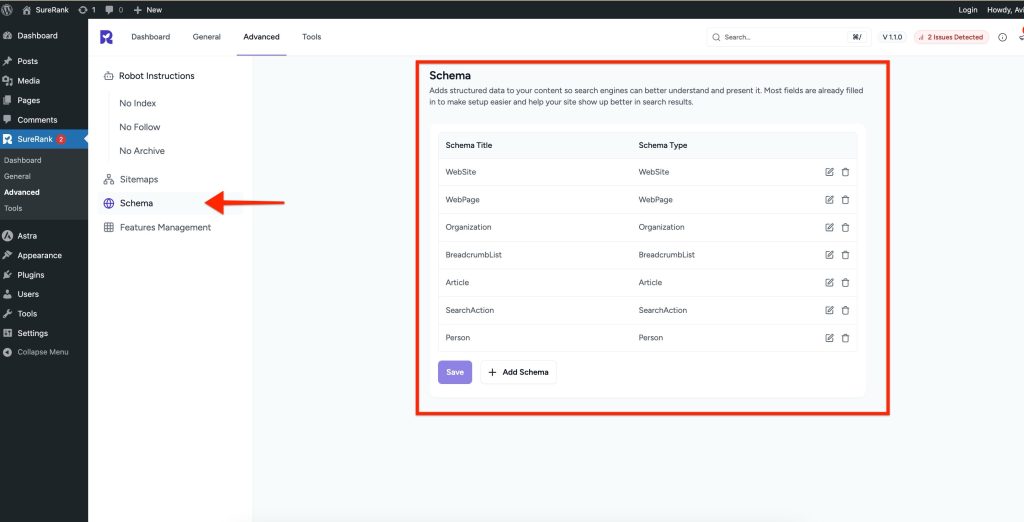This screenshot has height=522, width=1024.
Task: Open SureRank General submenu item
Action: [x=17, y=176]
